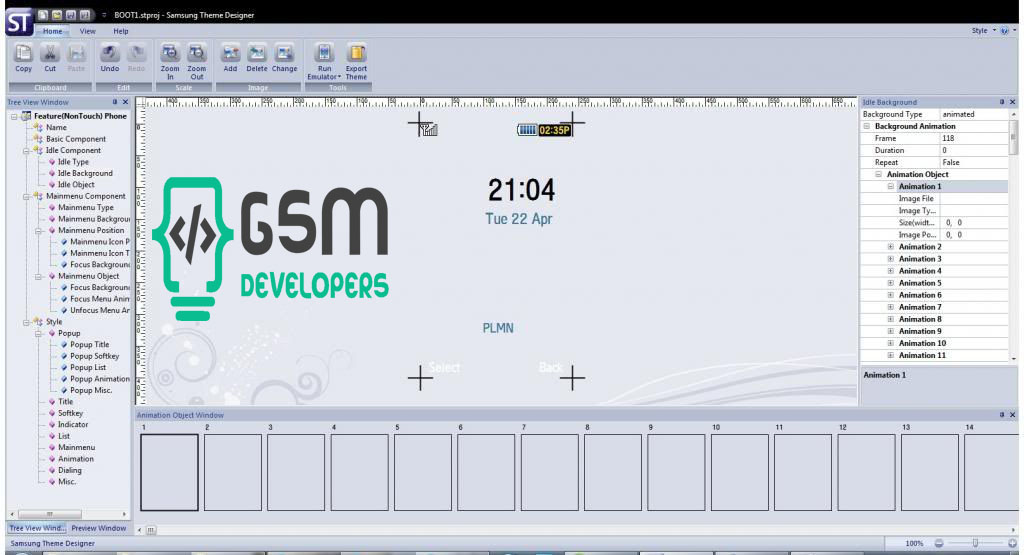Select Basic Component tree item
The width and height of the screenshot is (1024, 555).
click(76, 139)
